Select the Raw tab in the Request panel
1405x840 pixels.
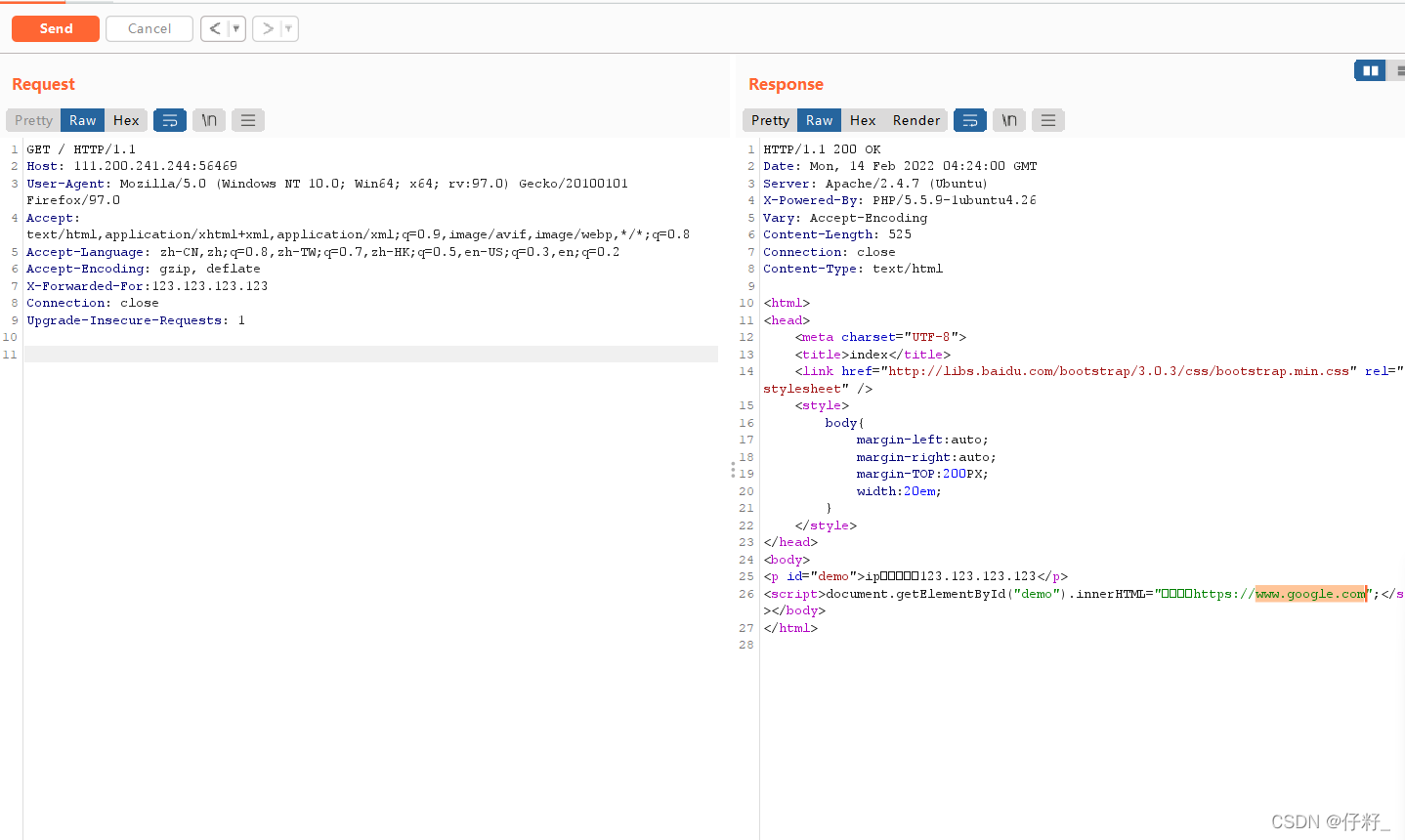(83, 120)
